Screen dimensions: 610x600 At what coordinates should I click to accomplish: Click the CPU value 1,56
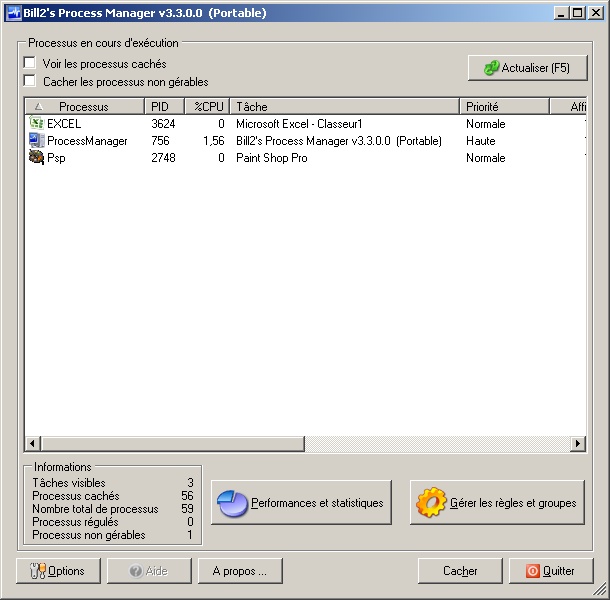(214, 141)
